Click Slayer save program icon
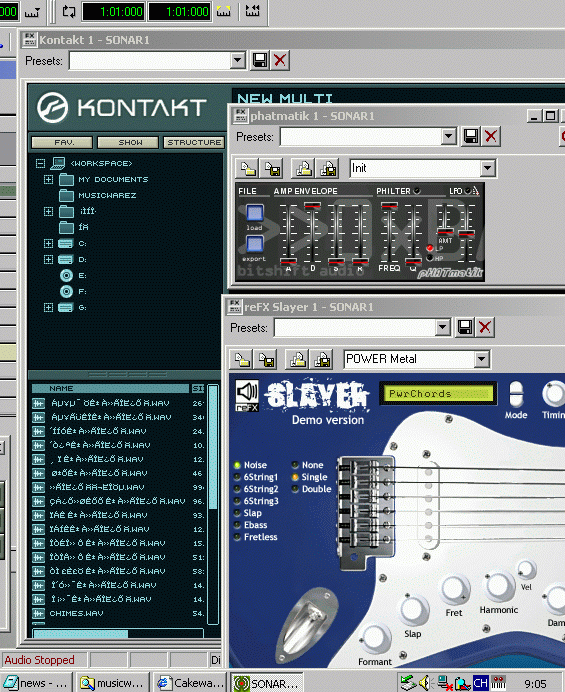 point(266,359)
